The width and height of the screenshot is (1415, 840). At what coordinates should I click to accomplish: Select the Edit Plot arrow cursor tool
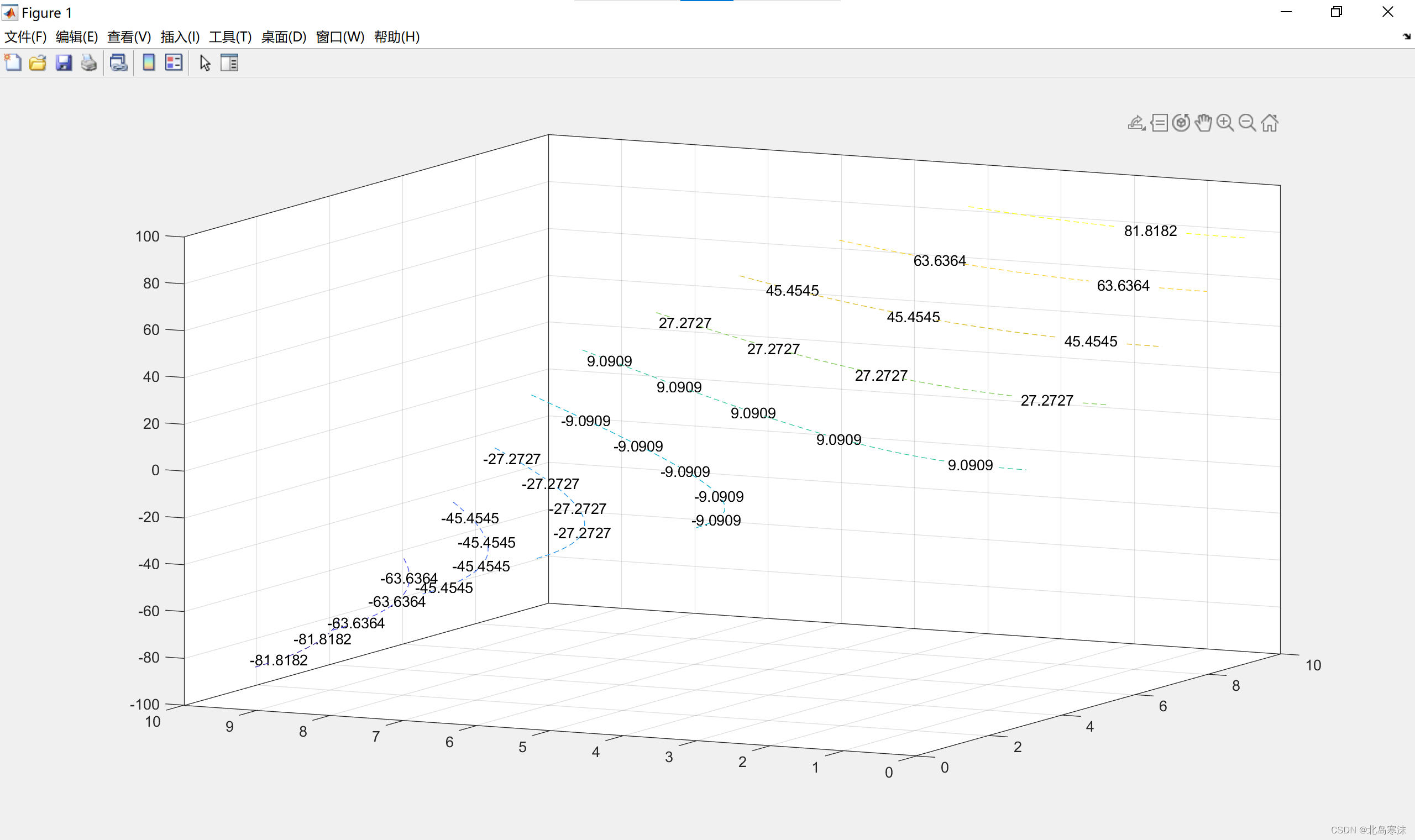[x=205, y=62]
